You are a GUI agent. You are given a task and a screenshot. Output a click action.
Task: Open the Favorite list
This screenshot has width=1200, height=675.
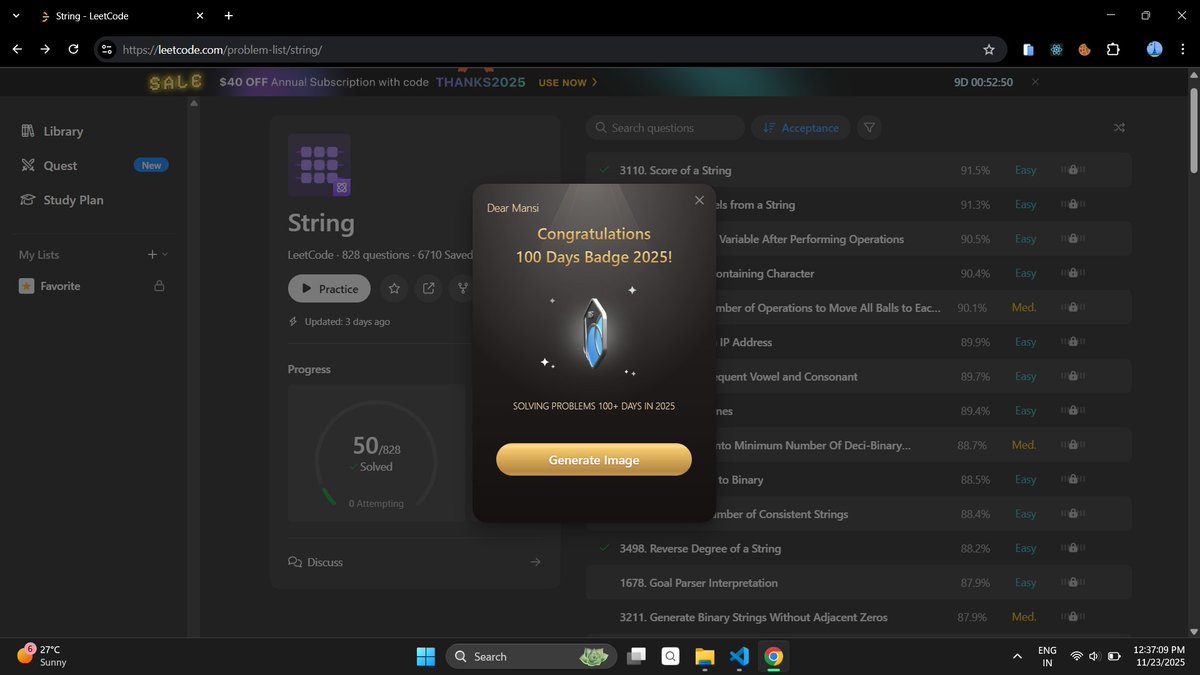[60, 286]
